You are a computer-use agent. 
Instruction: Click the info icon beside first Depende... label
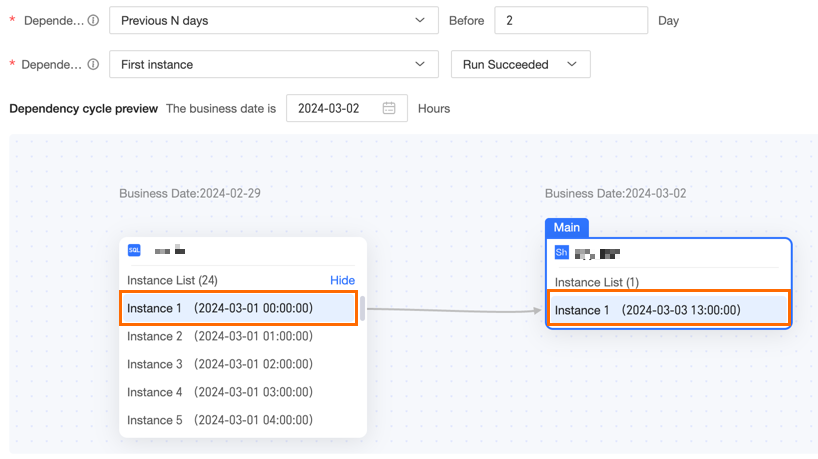[93, 20]
